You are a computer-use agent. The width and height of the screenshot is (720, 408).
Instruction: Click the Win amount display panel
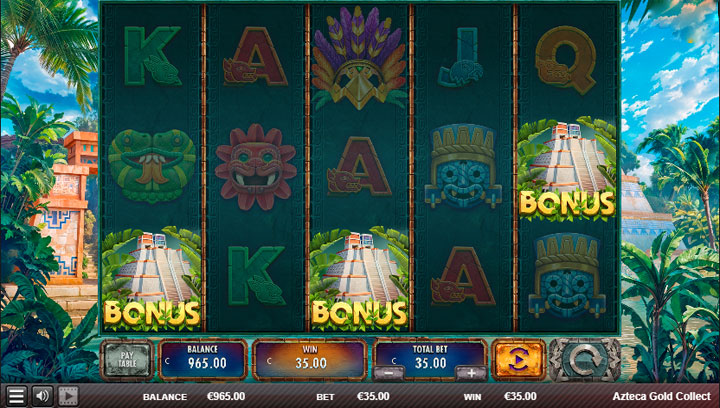coord(310,360)
